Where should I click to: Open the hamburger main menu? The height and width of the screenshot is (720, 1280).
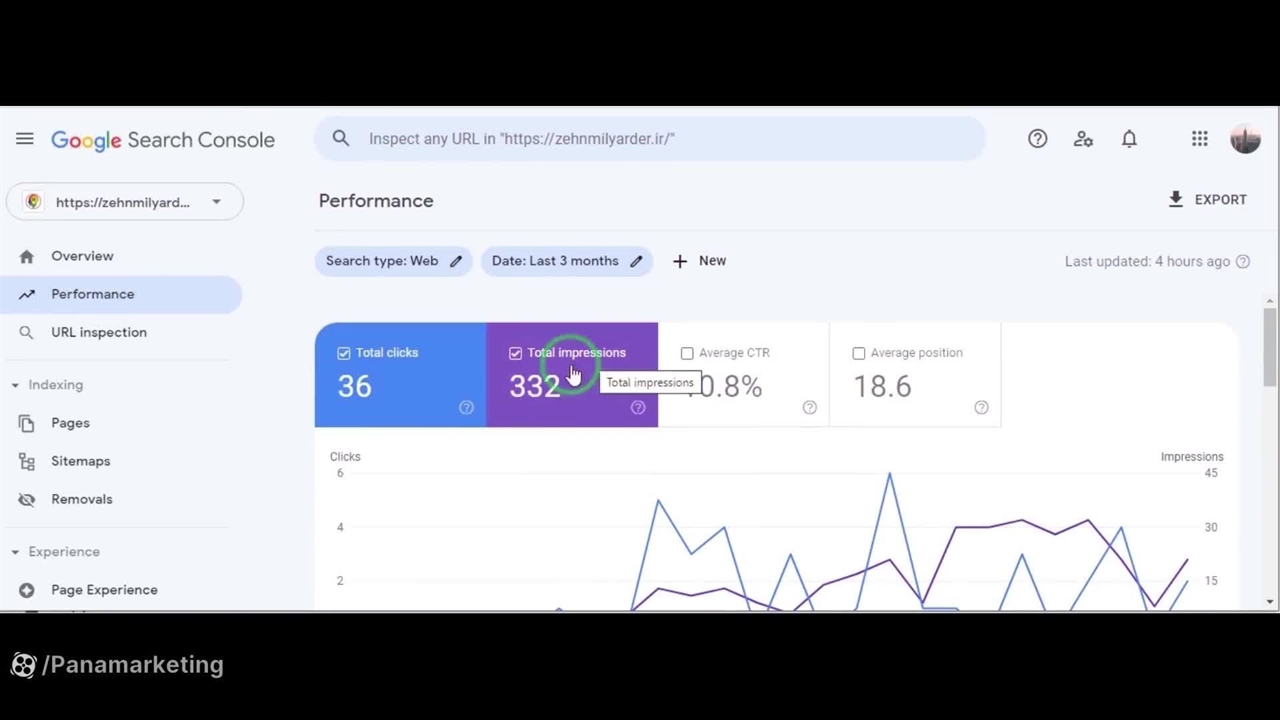(25, 139)
